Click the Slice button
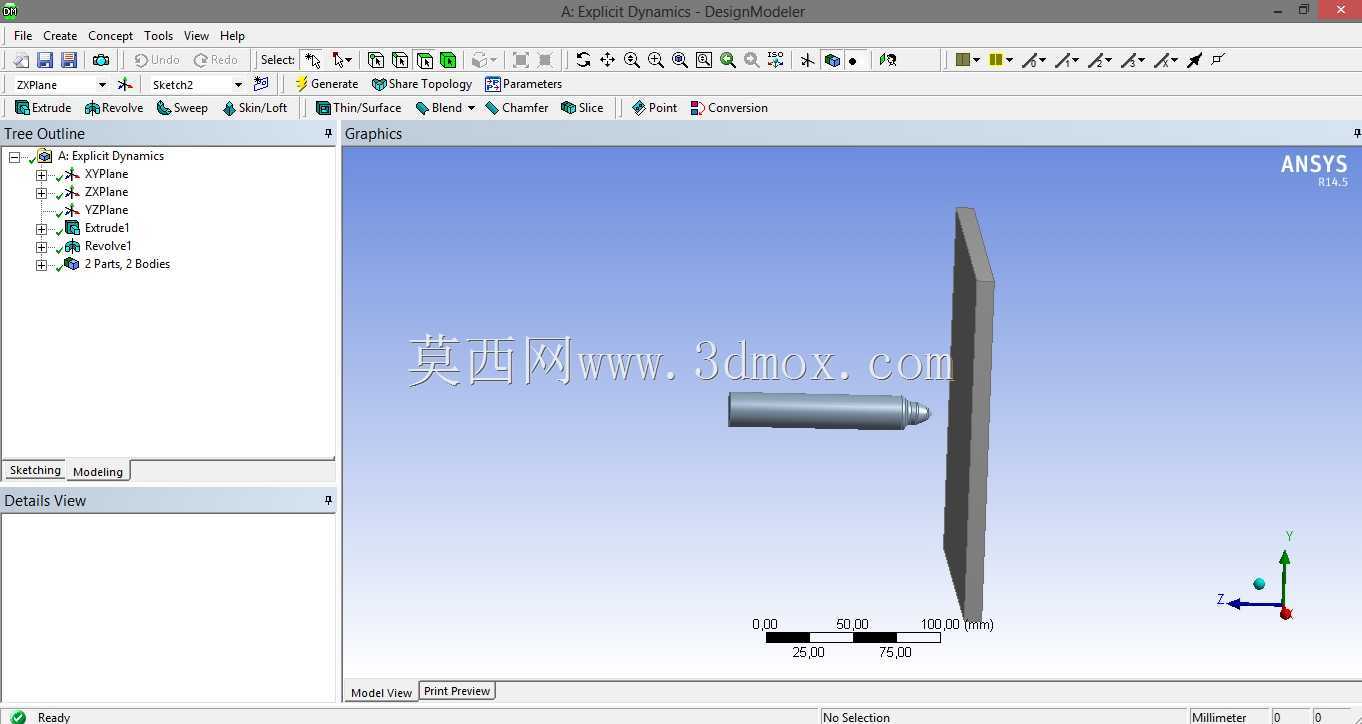This screenshot has width=1362, height=724. coord(582,108)
